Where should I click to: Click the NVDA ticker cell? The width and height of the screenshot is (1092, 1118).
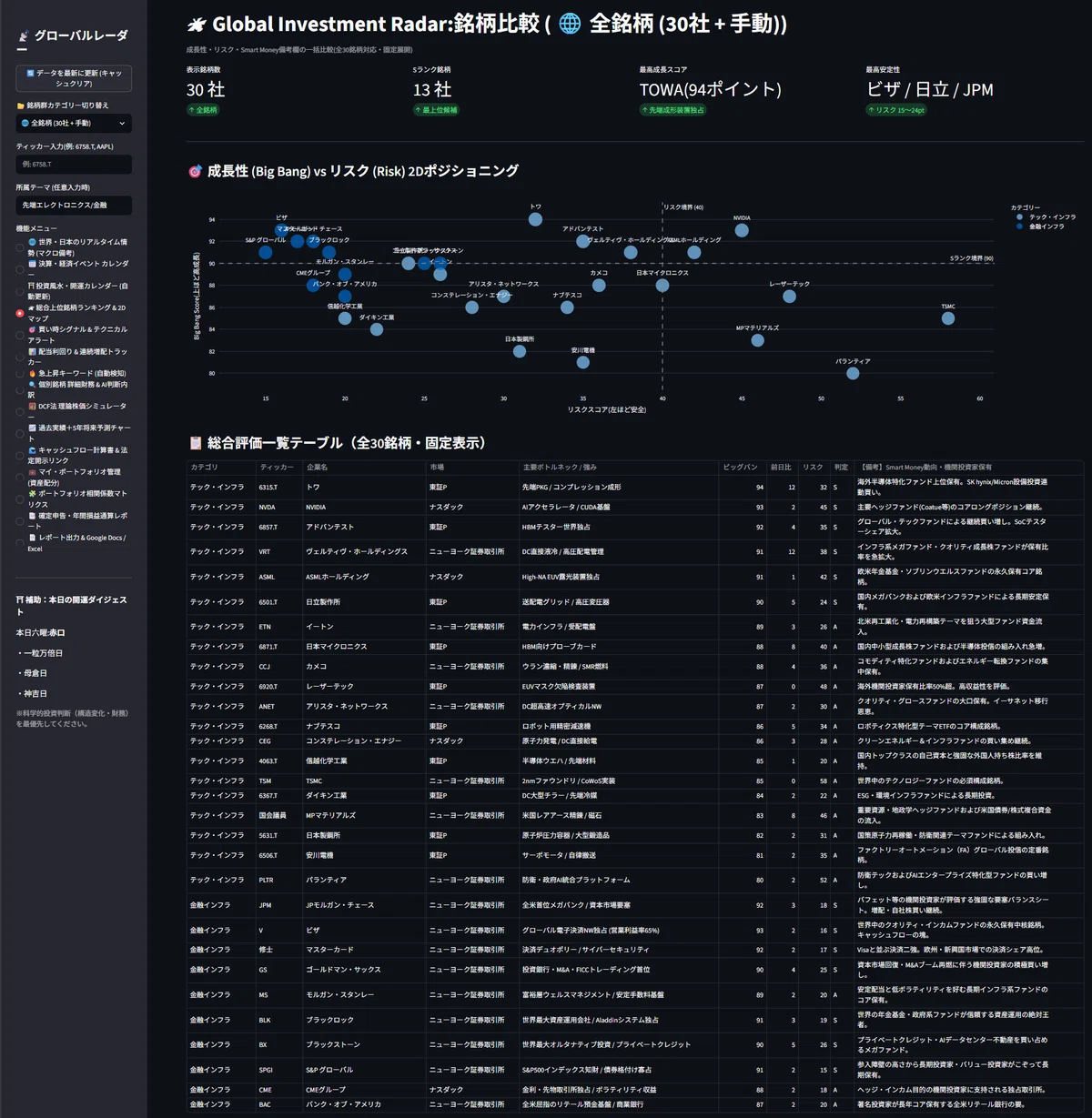(279, 508)
